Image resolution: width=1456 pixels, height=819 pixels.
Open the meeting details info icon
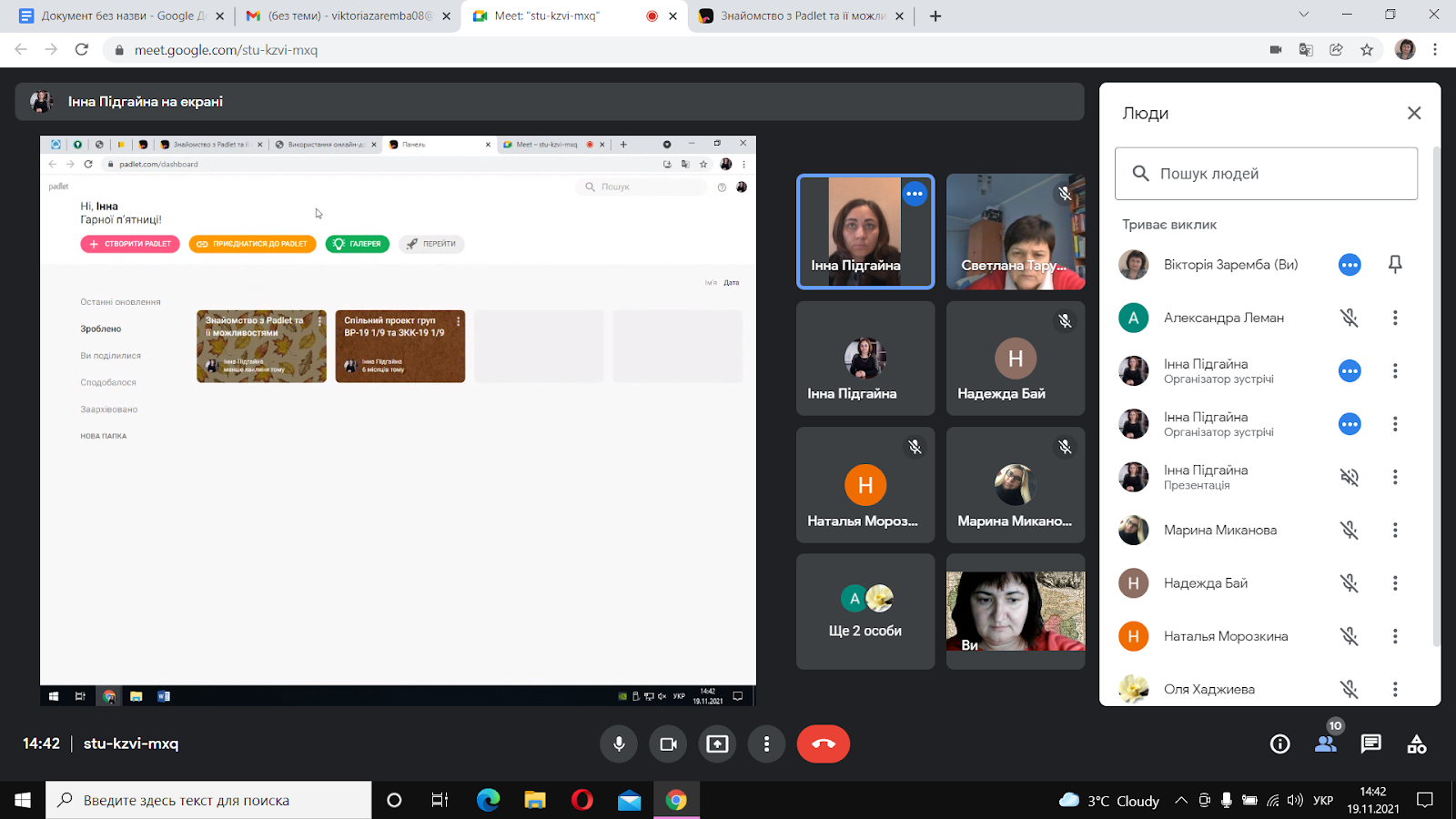[1279, 744]
